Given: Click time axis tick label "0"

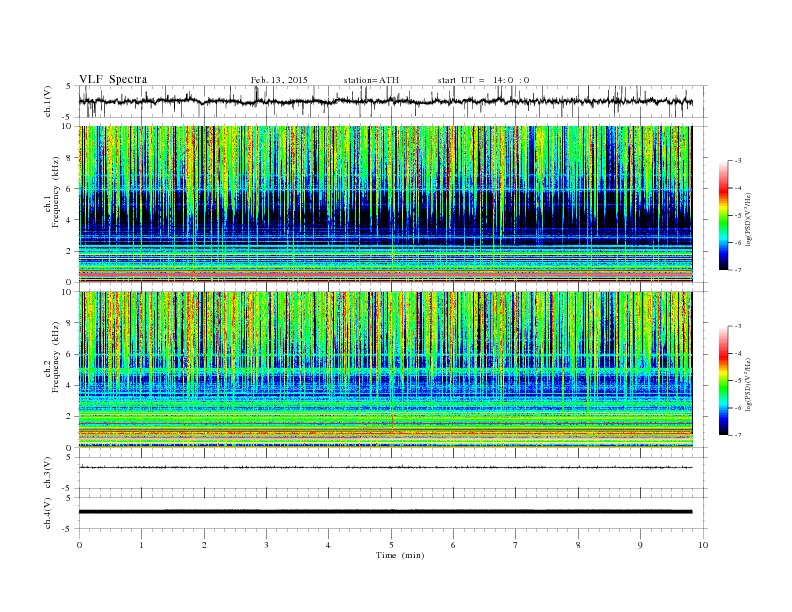Looking at the screenshot, I should [x=79, y=545].
